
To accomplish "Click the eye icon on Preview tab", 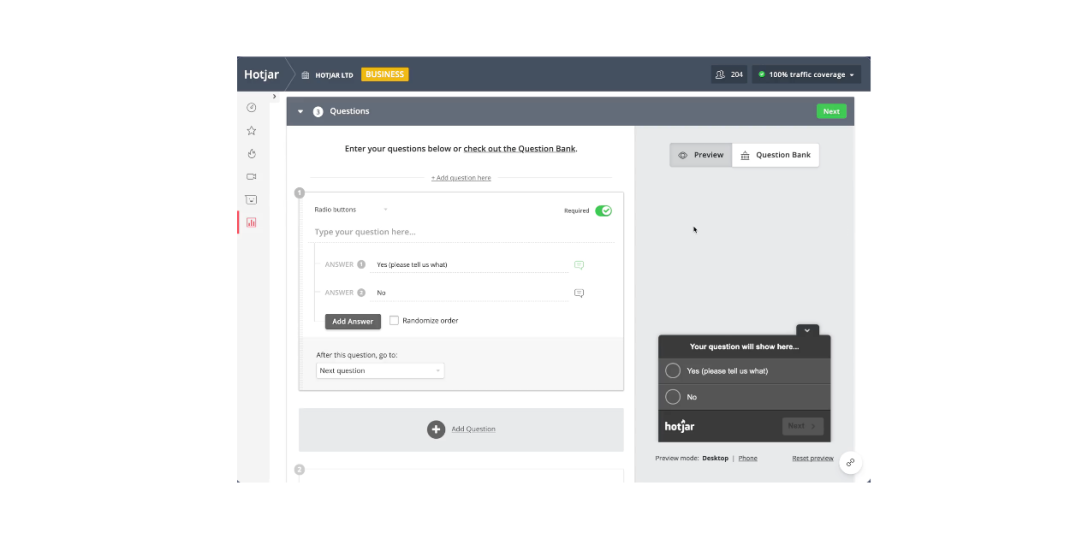I will 682,155.
